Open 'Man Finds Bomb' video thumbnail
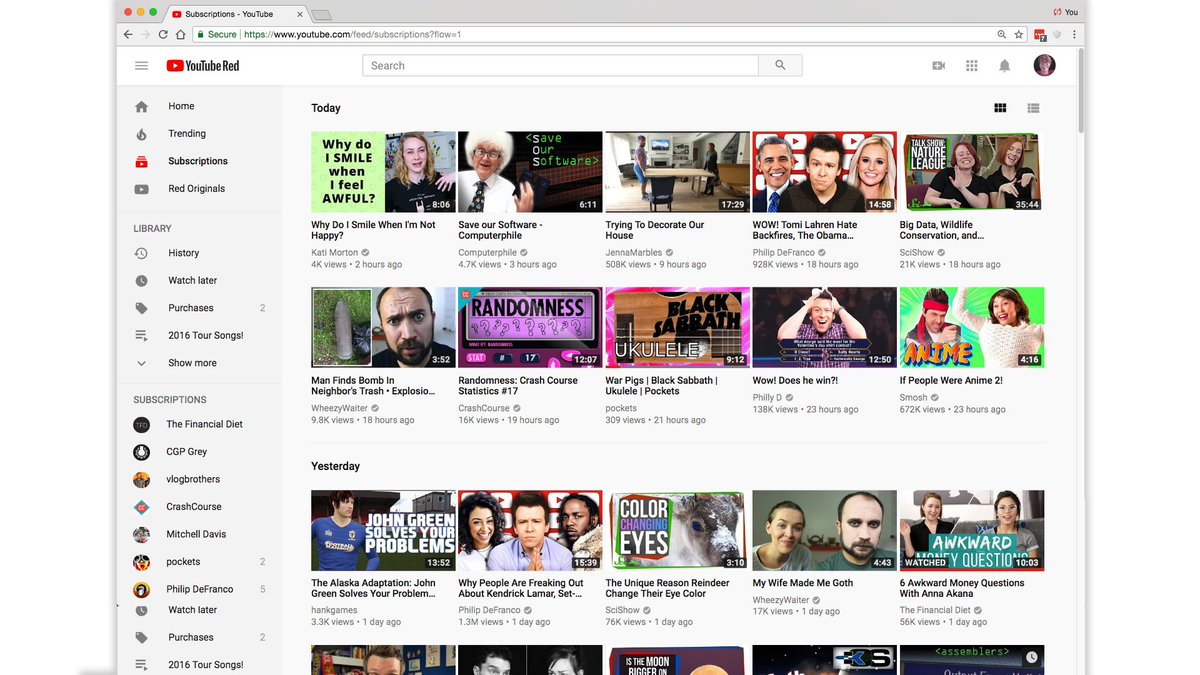 tap(383, 328)
